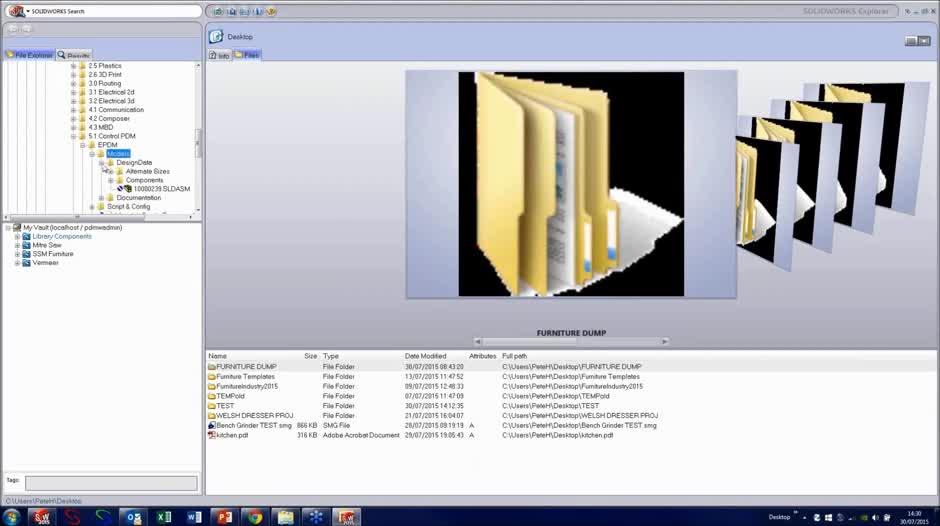The height and width of the screenshot is (526, 940).
Task: Click the Name column header
Action: click(218, 356)
